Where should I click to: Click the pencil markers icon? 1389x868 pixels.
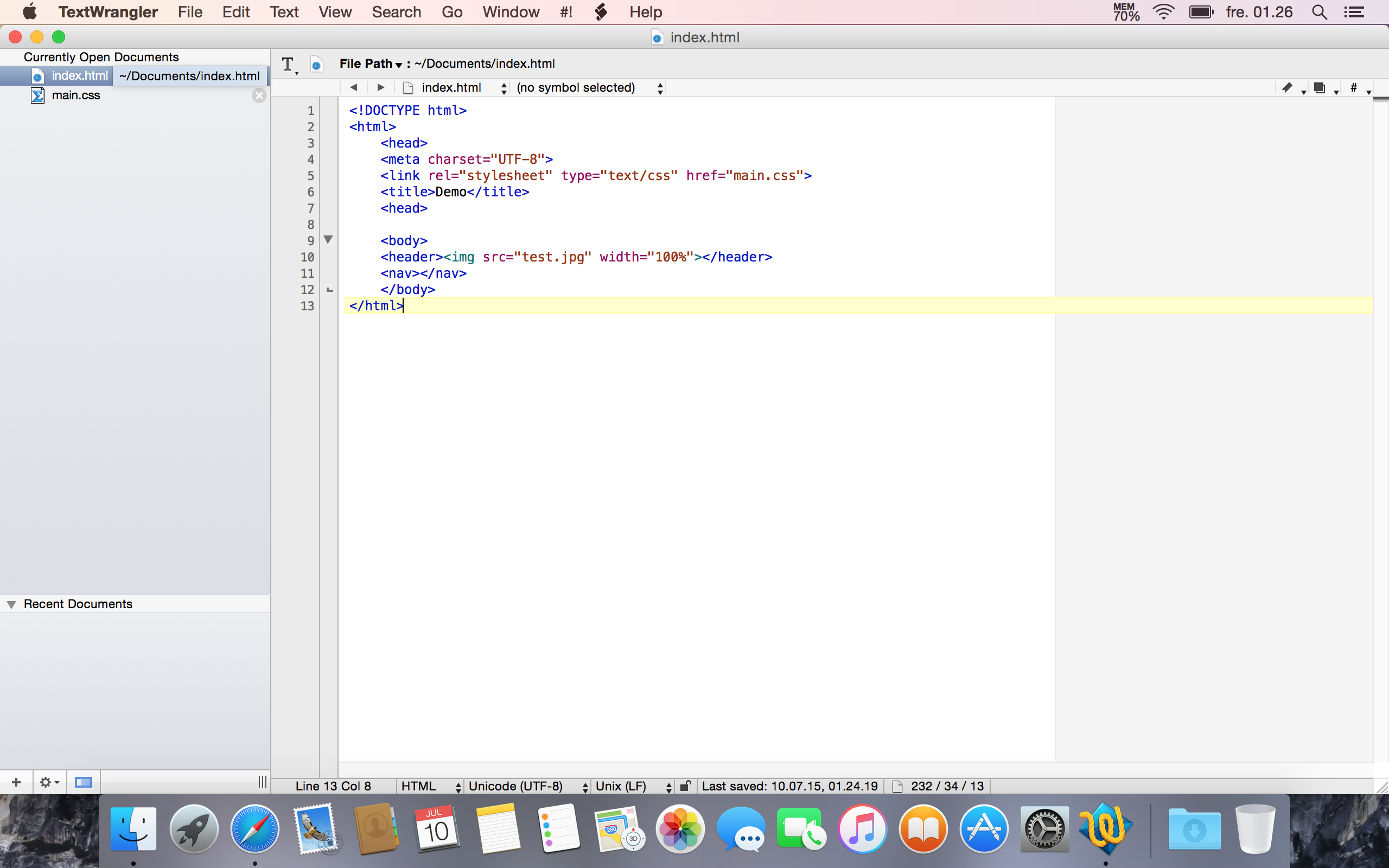click(1287, 88)
